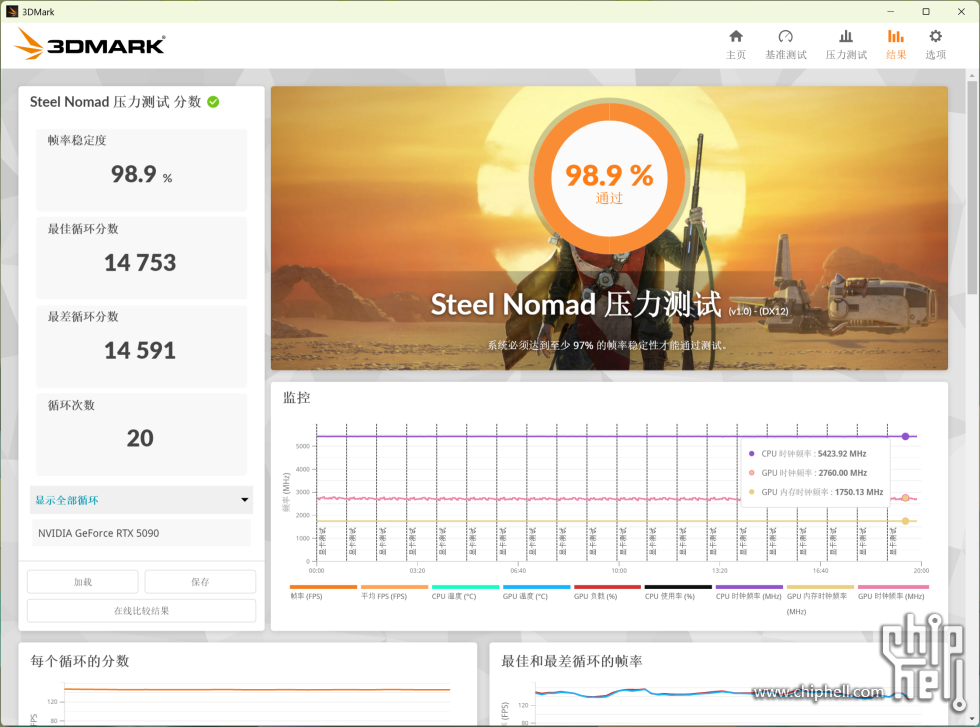Expand the 显示全部循环 dropdown
Image resolution: width=980 pixels, height=727 pixels.
(141, 500)
